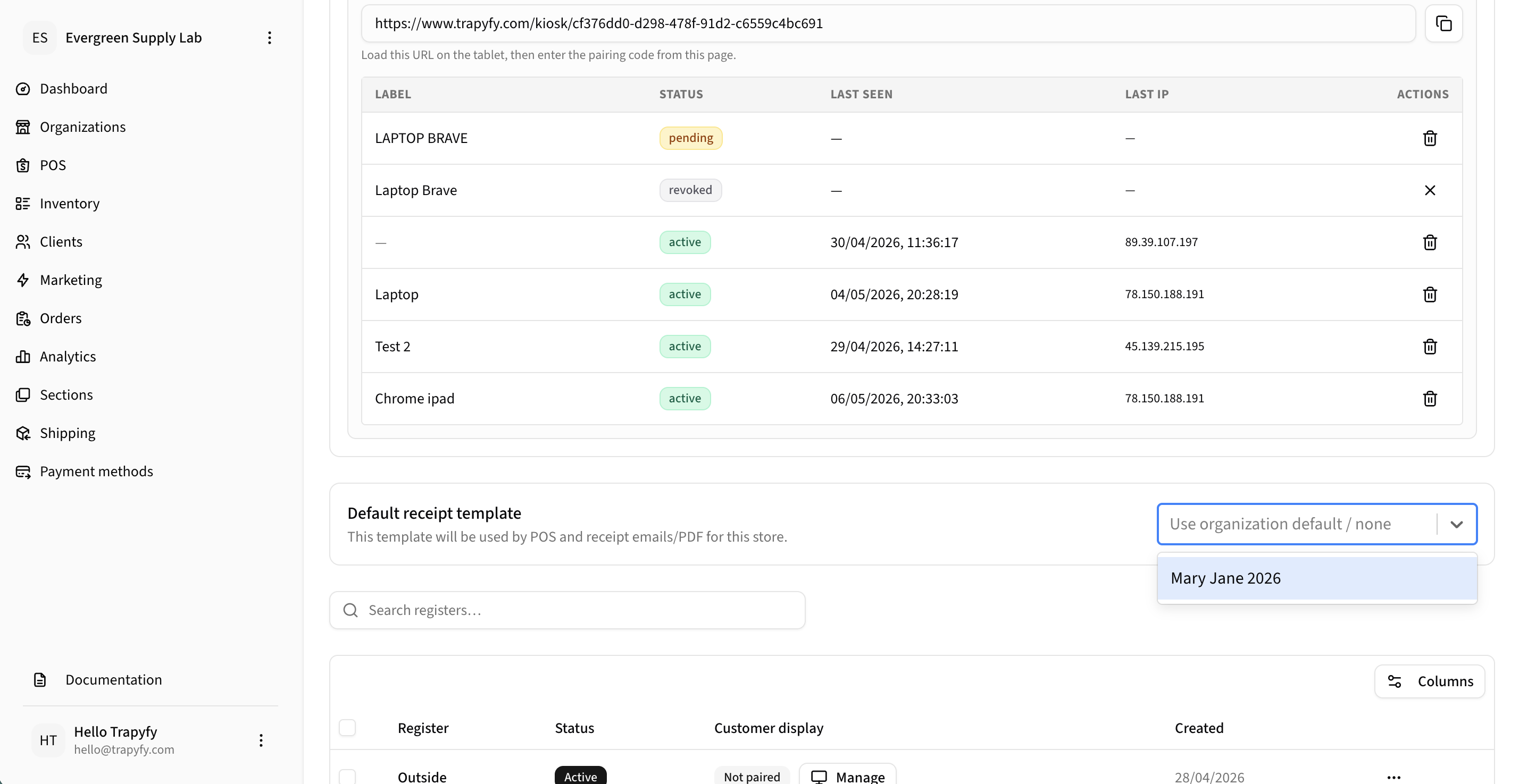
Task: Delete the LAPTOP BRAVE pending device
Action: 1429,139
